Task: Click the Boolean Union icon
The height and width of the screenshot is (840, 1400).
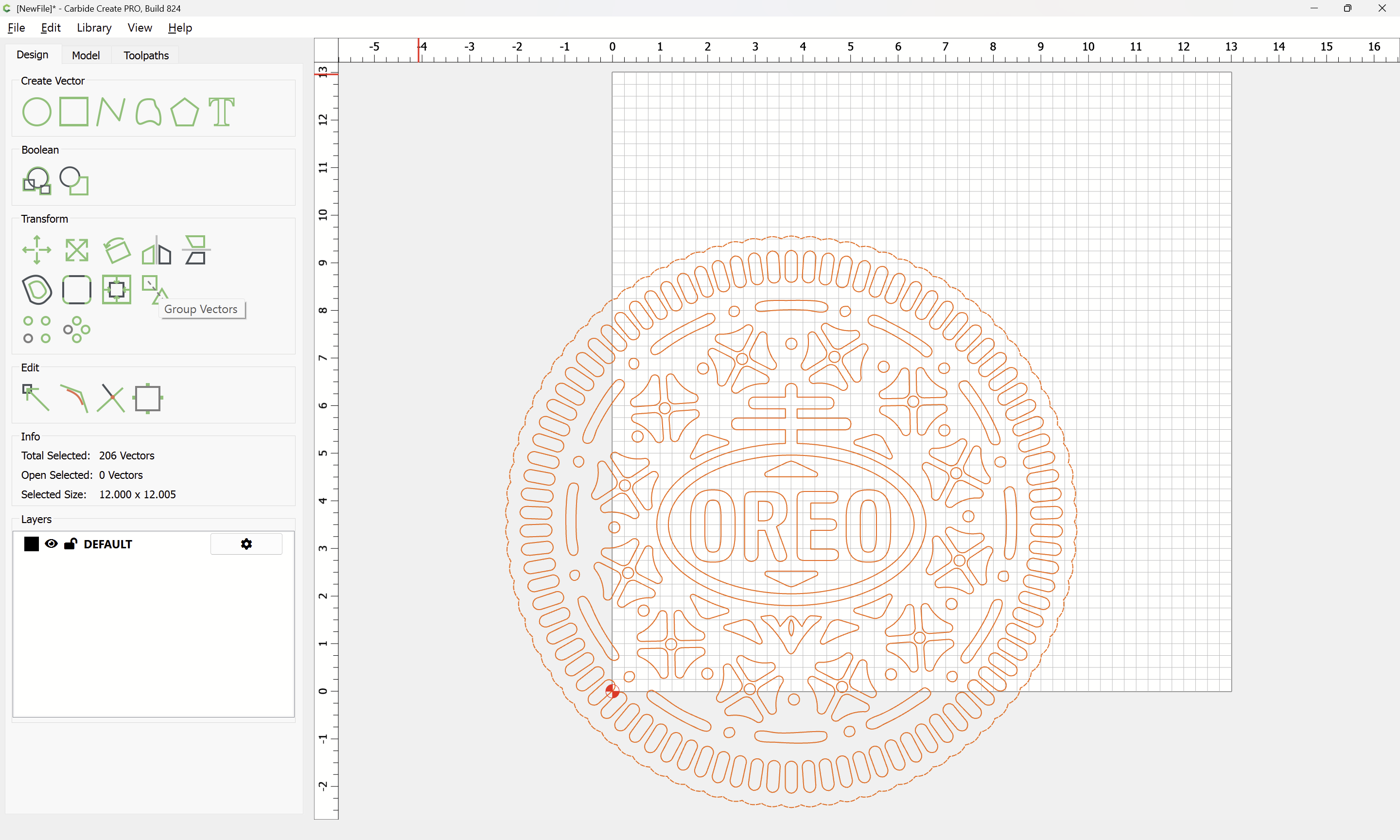Action: coord(37,181)
